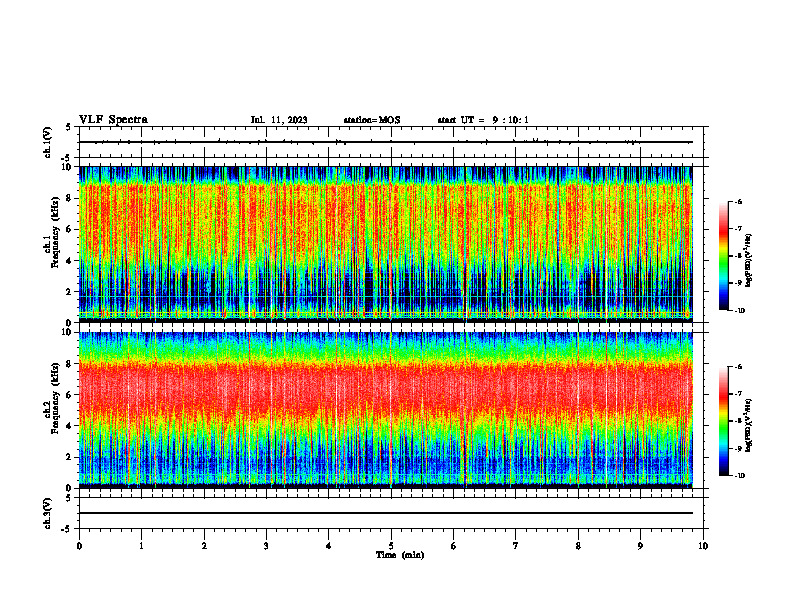The width and height of the screenshot is (792, 612).
Task: Click the "station=MOS" header text
Action: click(x=372, y=120)
